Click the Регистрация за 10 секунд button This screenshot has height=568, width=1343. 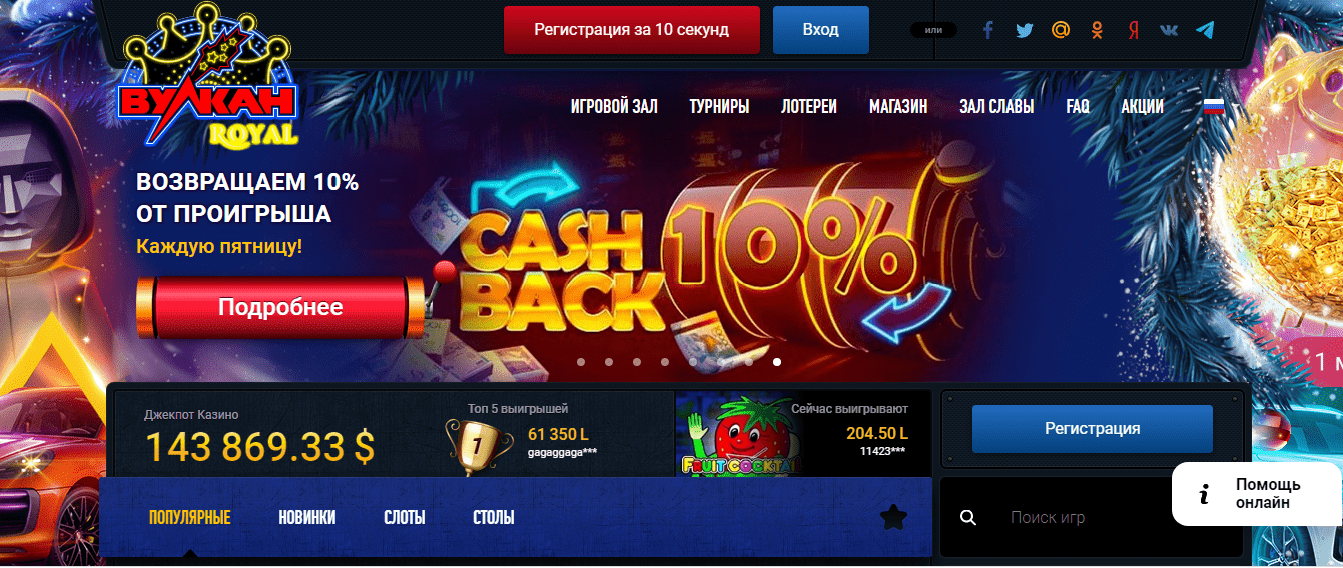[632, 30]
